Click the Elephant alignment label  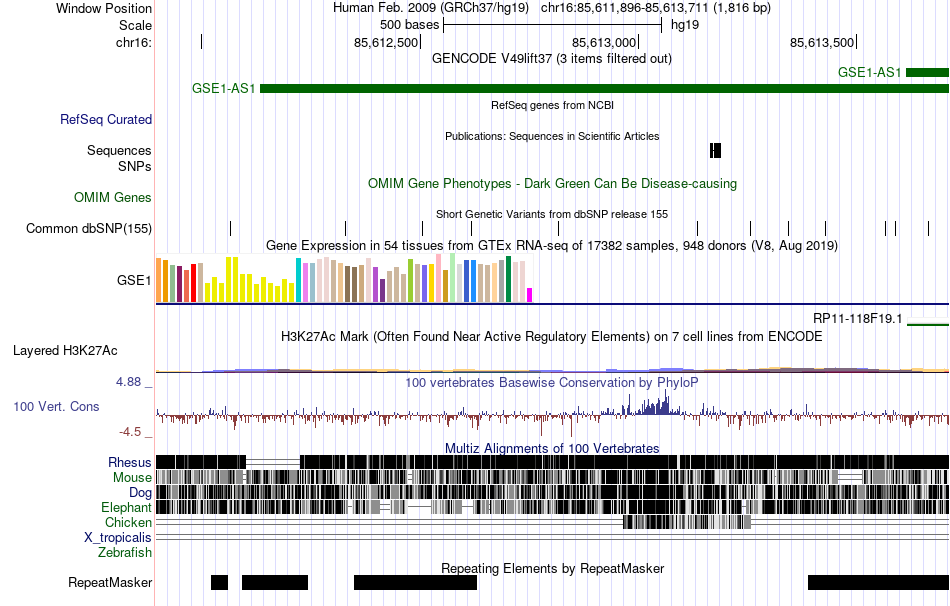pyautogui.click(x=126, y=508)
